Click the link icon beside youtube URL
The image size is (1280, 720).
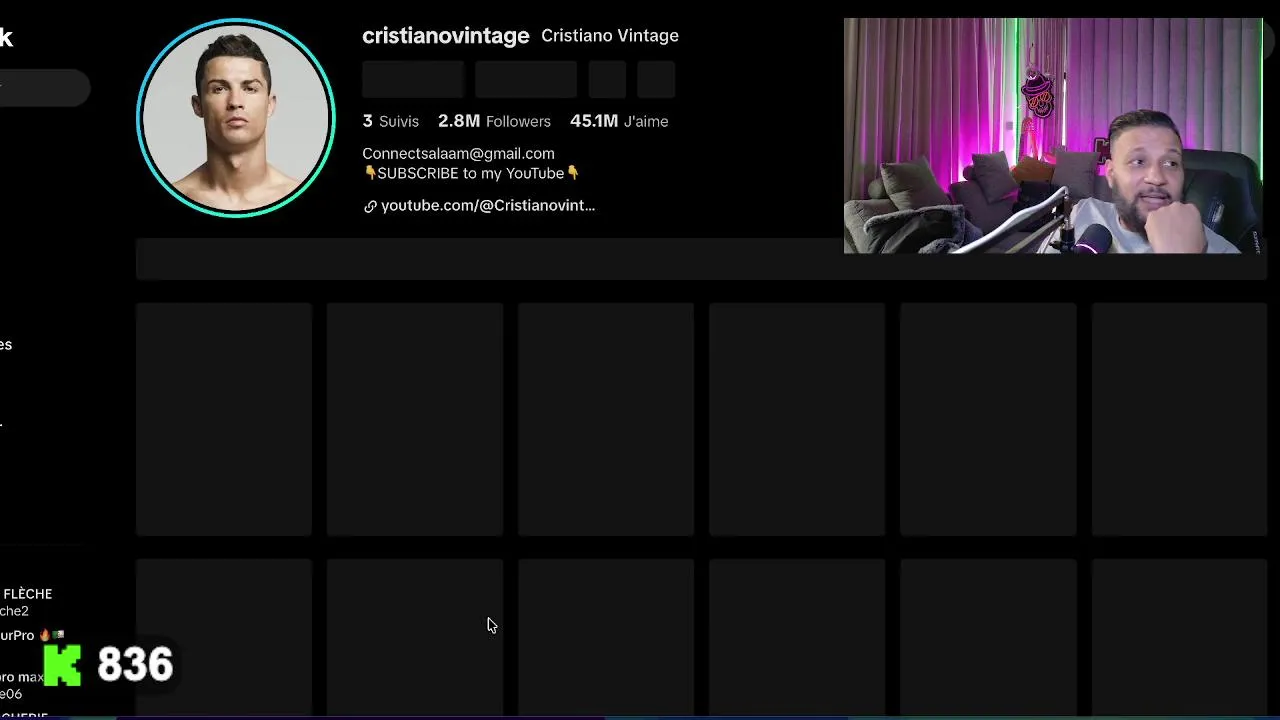coord(370,206)
